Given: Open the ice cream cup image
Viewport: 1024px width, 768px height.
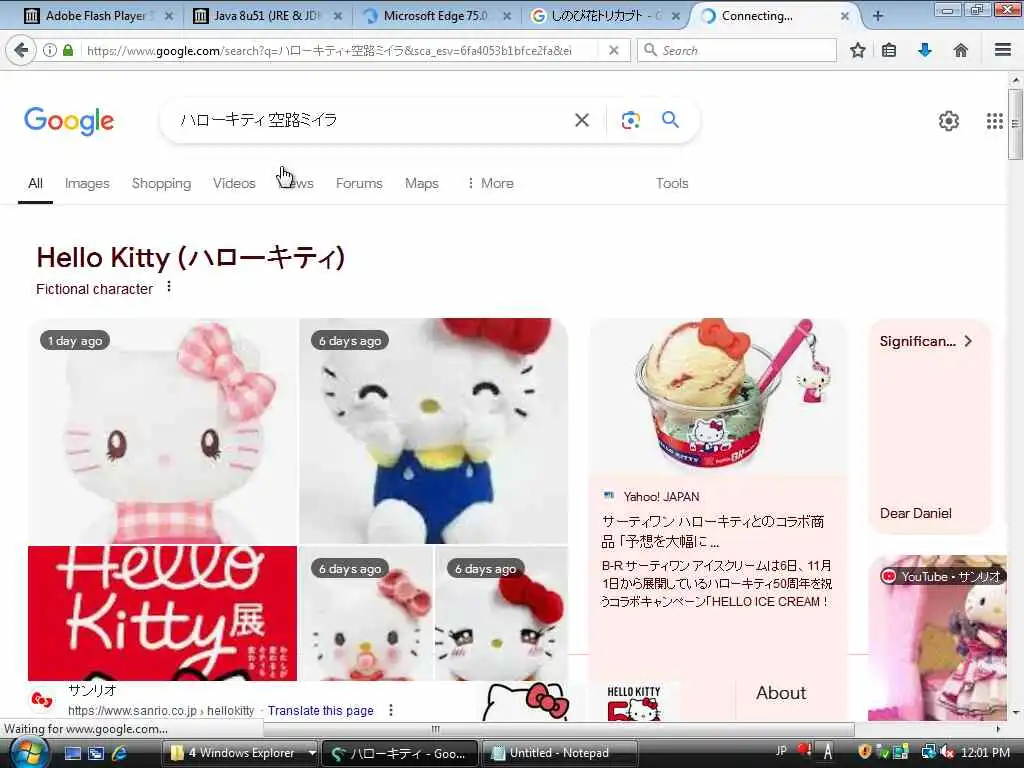Looking at the screenshot, I should [717, 397].
